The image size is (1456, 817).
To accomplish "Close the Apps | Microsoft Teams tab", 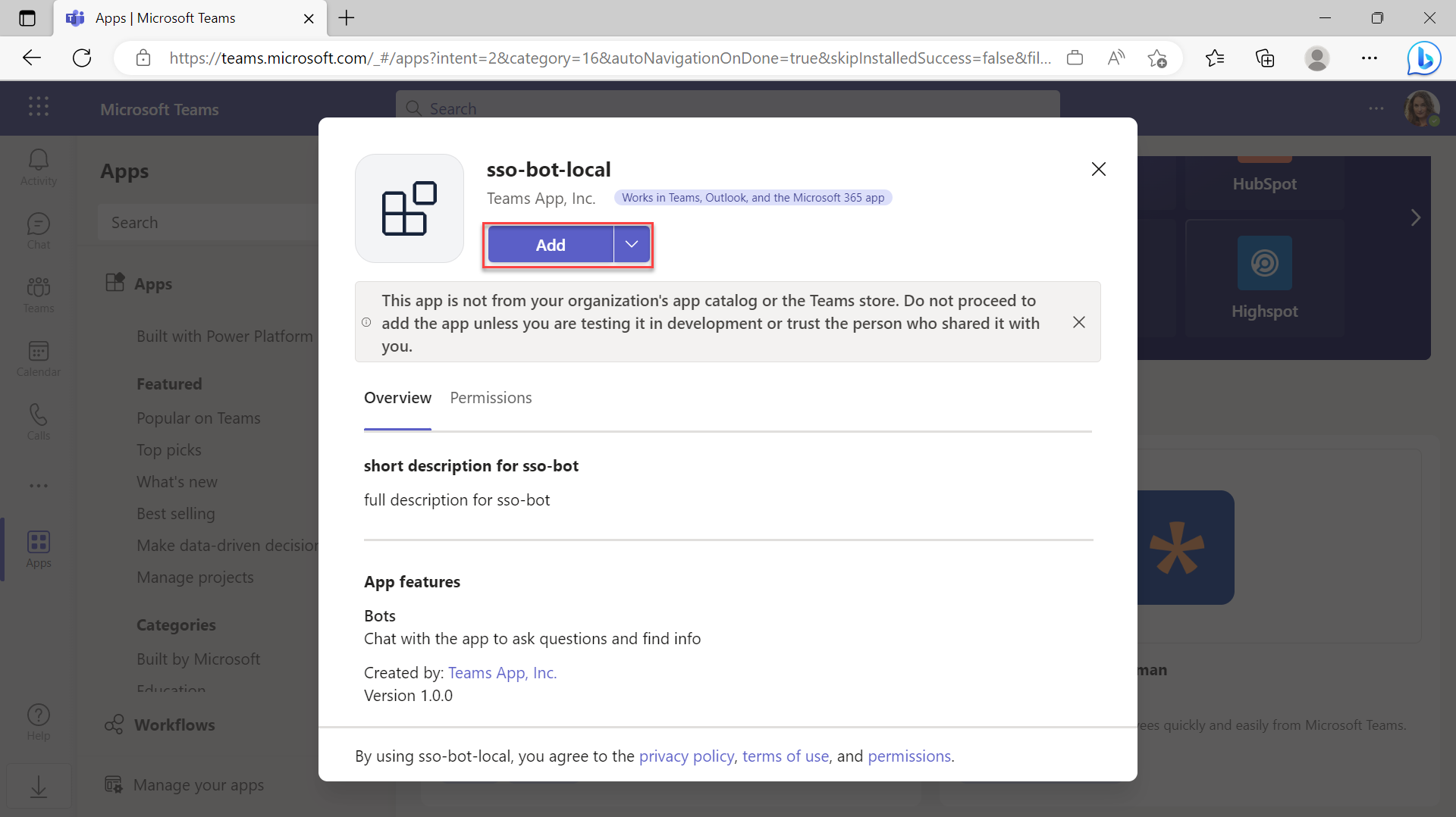I will pos(309,18).
